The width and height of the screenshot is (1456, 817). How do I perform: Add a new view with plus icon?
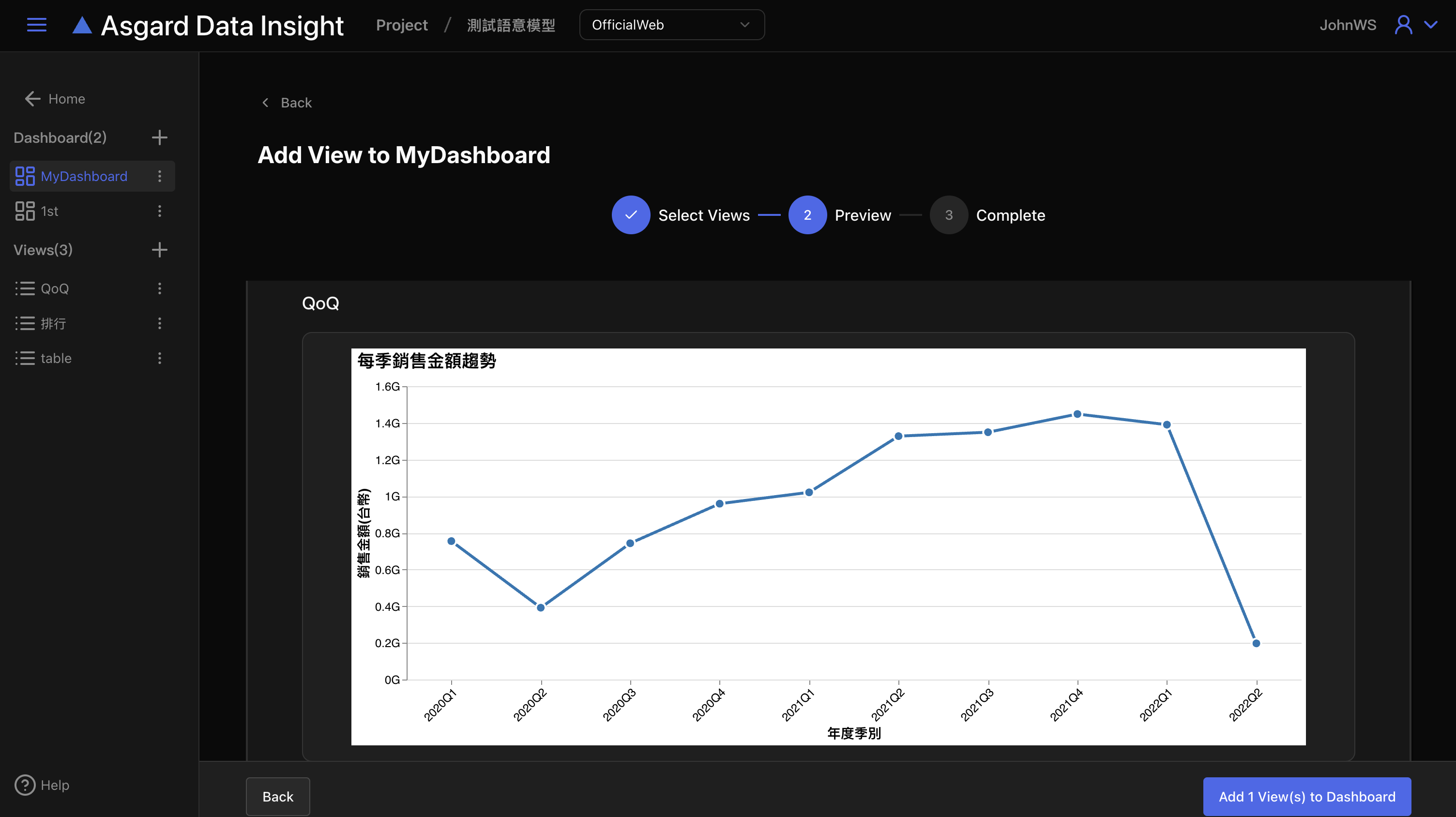click(159, 250)
